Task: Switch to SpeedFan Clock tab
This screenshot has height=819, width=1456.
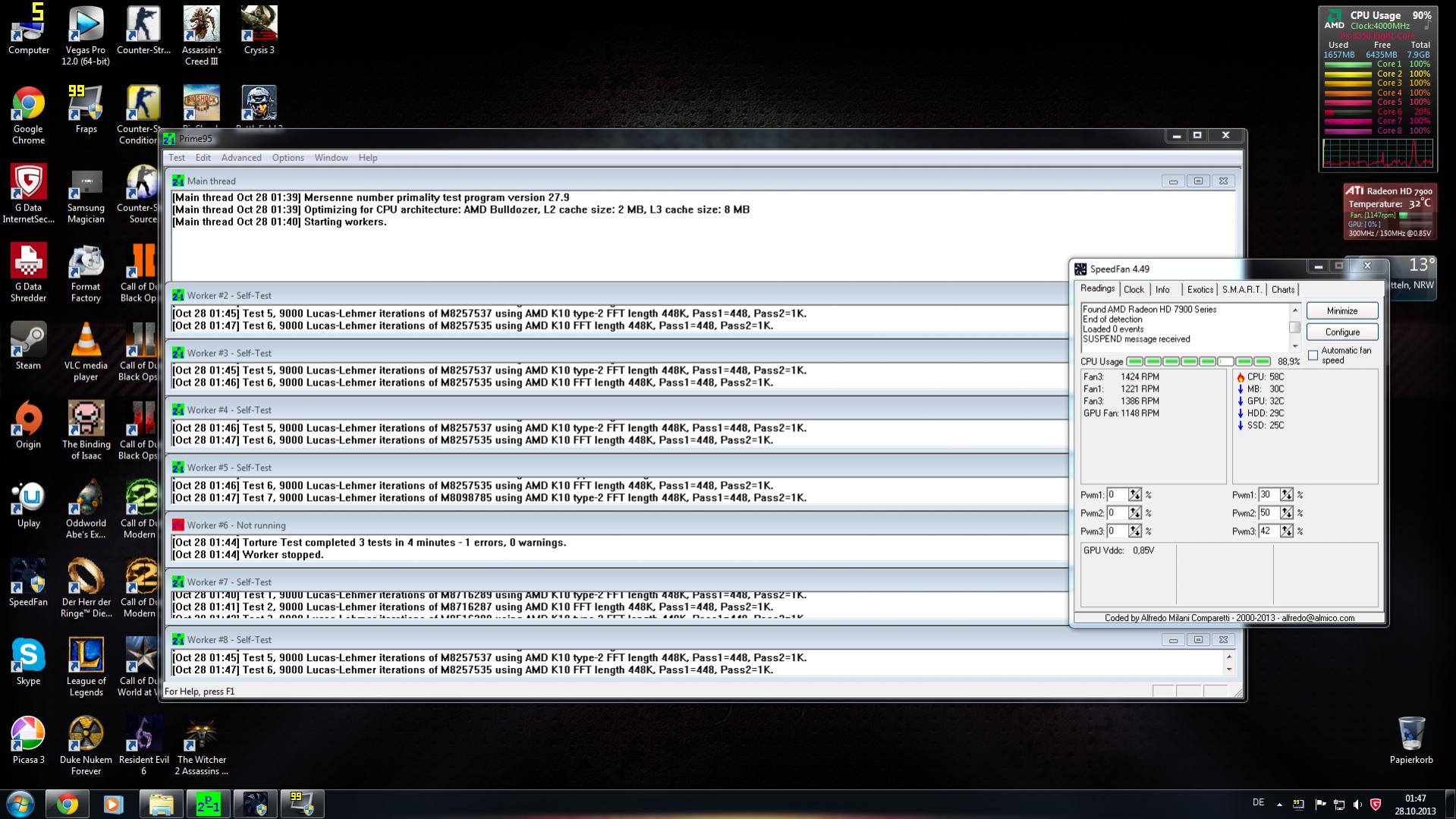Action: pos(1134,290)
